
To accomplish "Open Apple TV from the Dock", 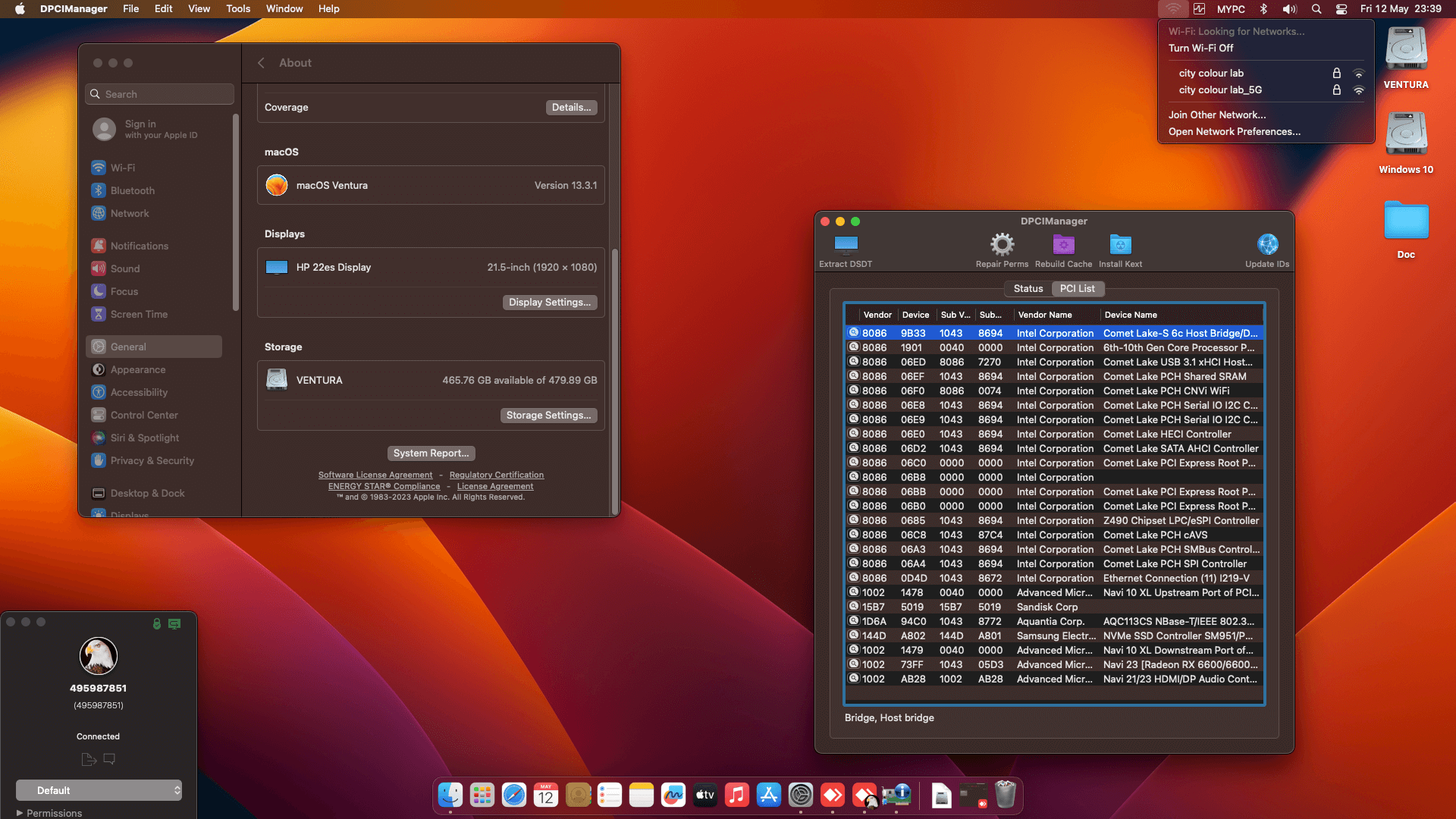I will point(705,795).
